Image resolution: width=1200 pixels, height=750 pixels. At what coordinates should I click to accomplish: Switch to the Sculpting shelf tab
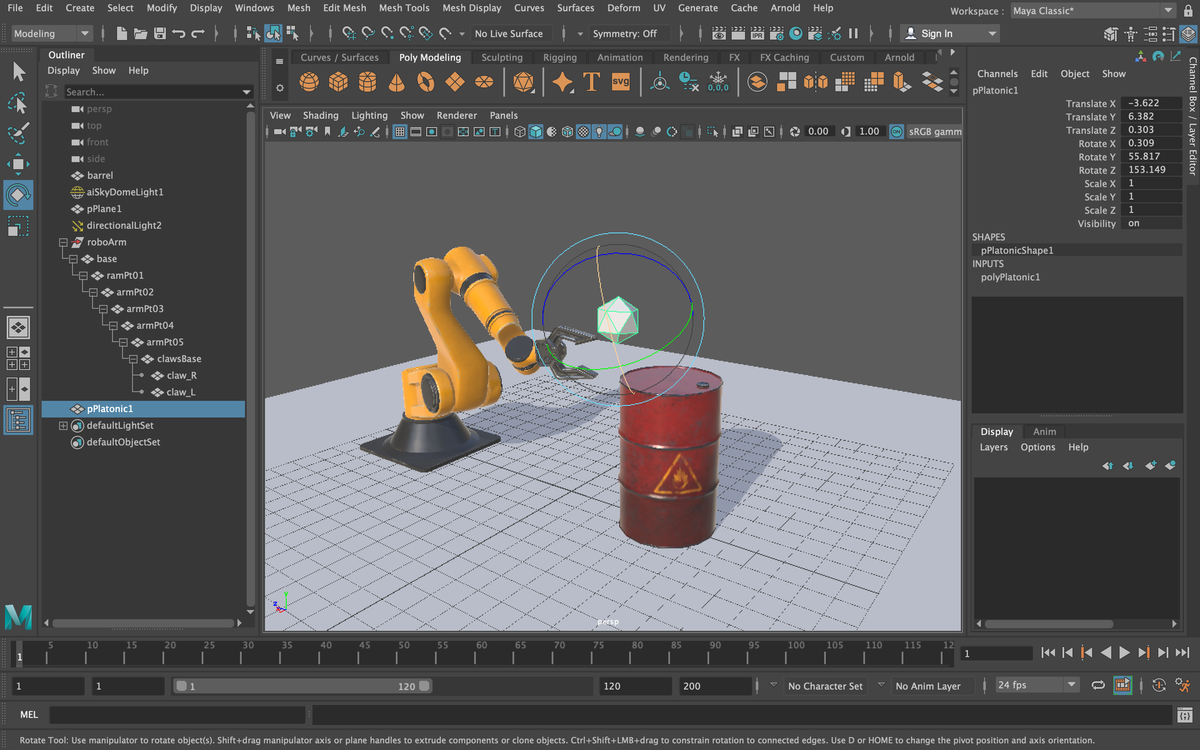tap(502, 57)
